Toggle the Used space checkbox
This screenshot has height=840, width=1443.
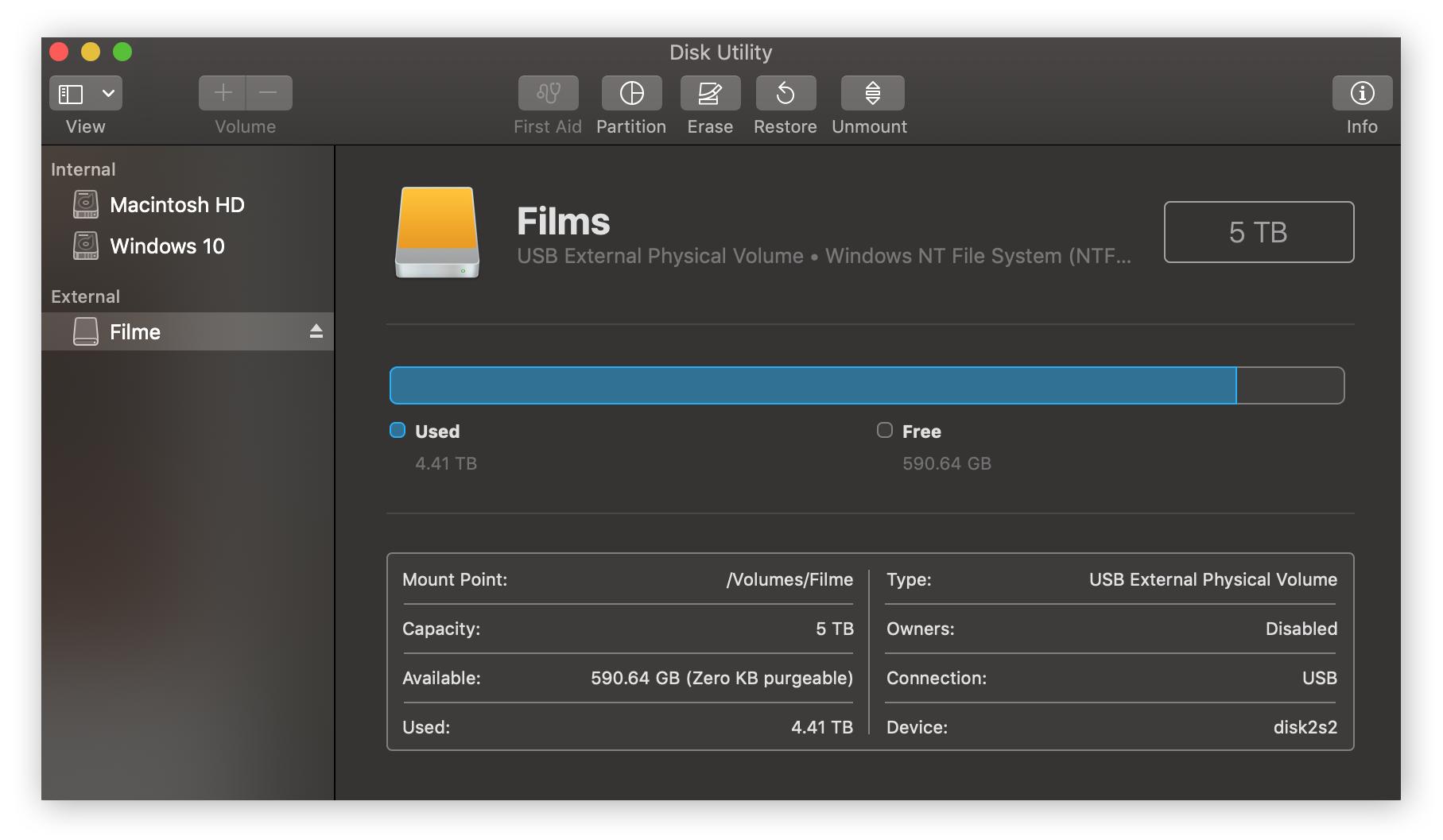pyautogui.click(x=397, y=430)
